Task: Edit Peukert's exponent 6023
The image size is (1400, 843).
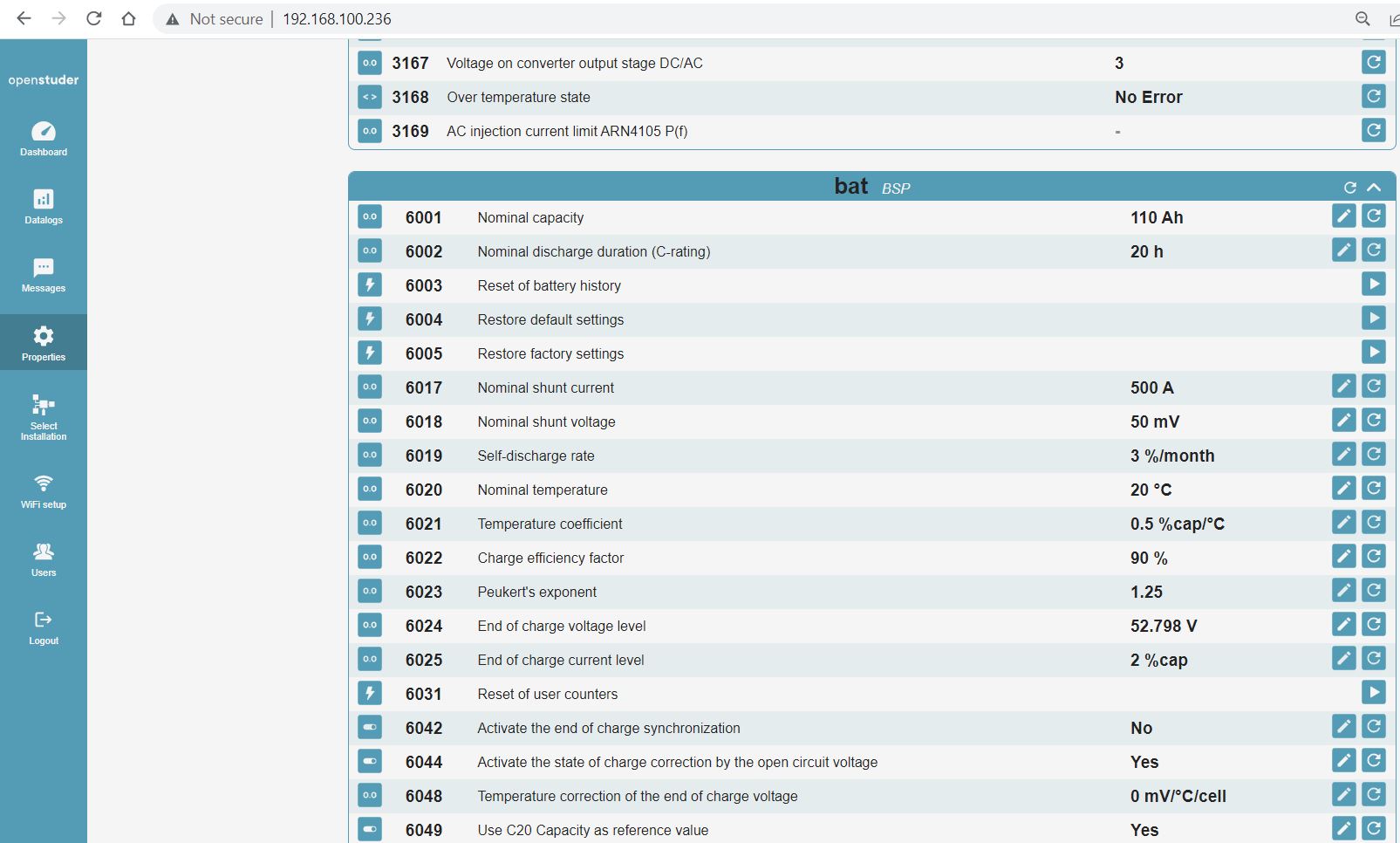Action: click(1344, 591)
